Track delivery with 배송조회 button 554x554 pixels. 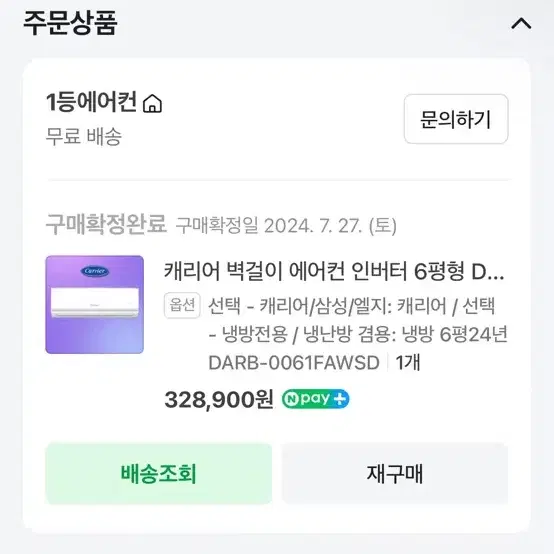coord(159,473)
